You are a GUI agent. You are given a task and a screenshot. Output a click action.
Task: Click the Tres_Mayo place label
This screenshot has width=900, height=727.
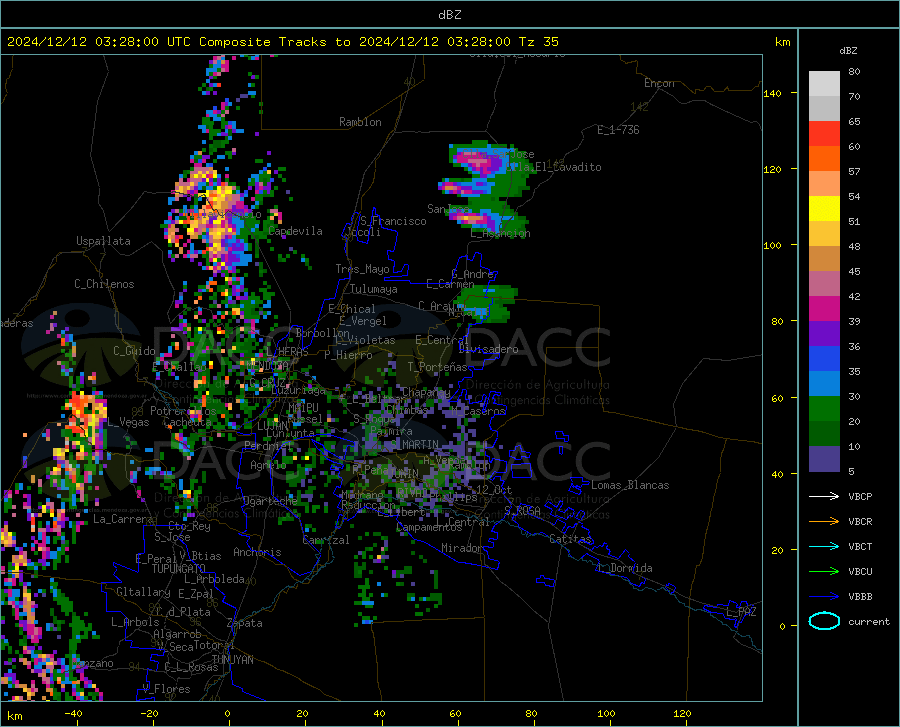pyautogui.click(x=362, y=269)
